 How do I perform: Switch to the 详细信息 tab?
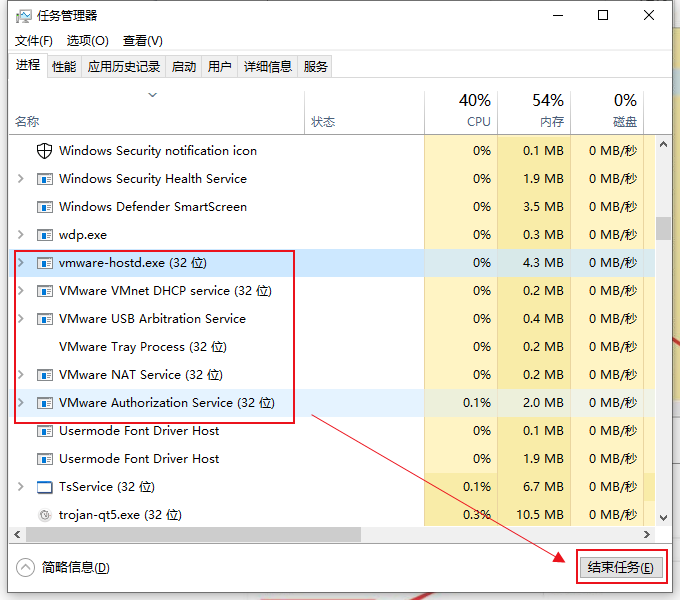(268, 67)
